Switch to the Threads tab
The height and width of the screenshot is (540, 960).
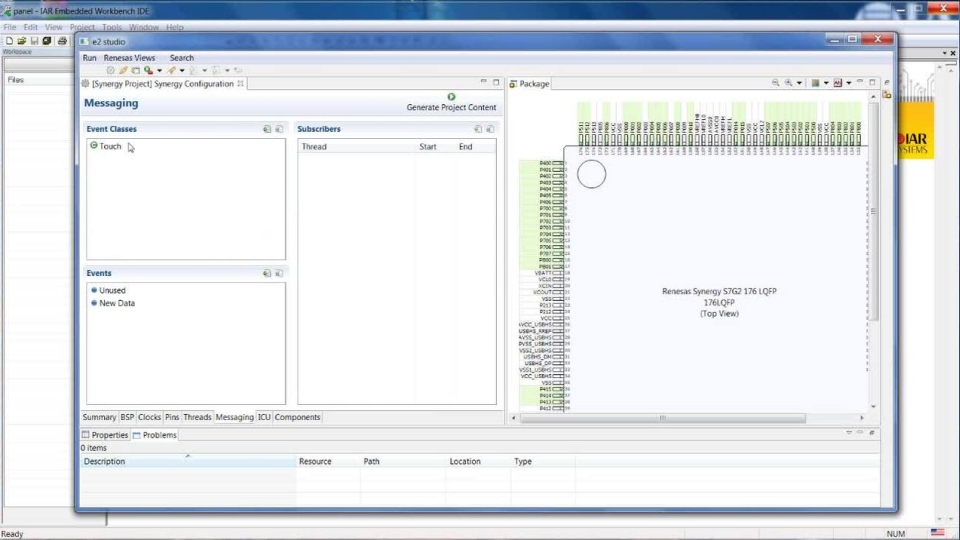(197, 417)
